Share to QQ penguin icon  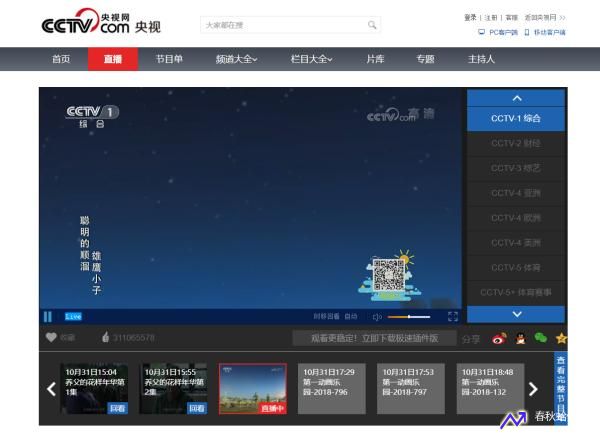(520, 338)
